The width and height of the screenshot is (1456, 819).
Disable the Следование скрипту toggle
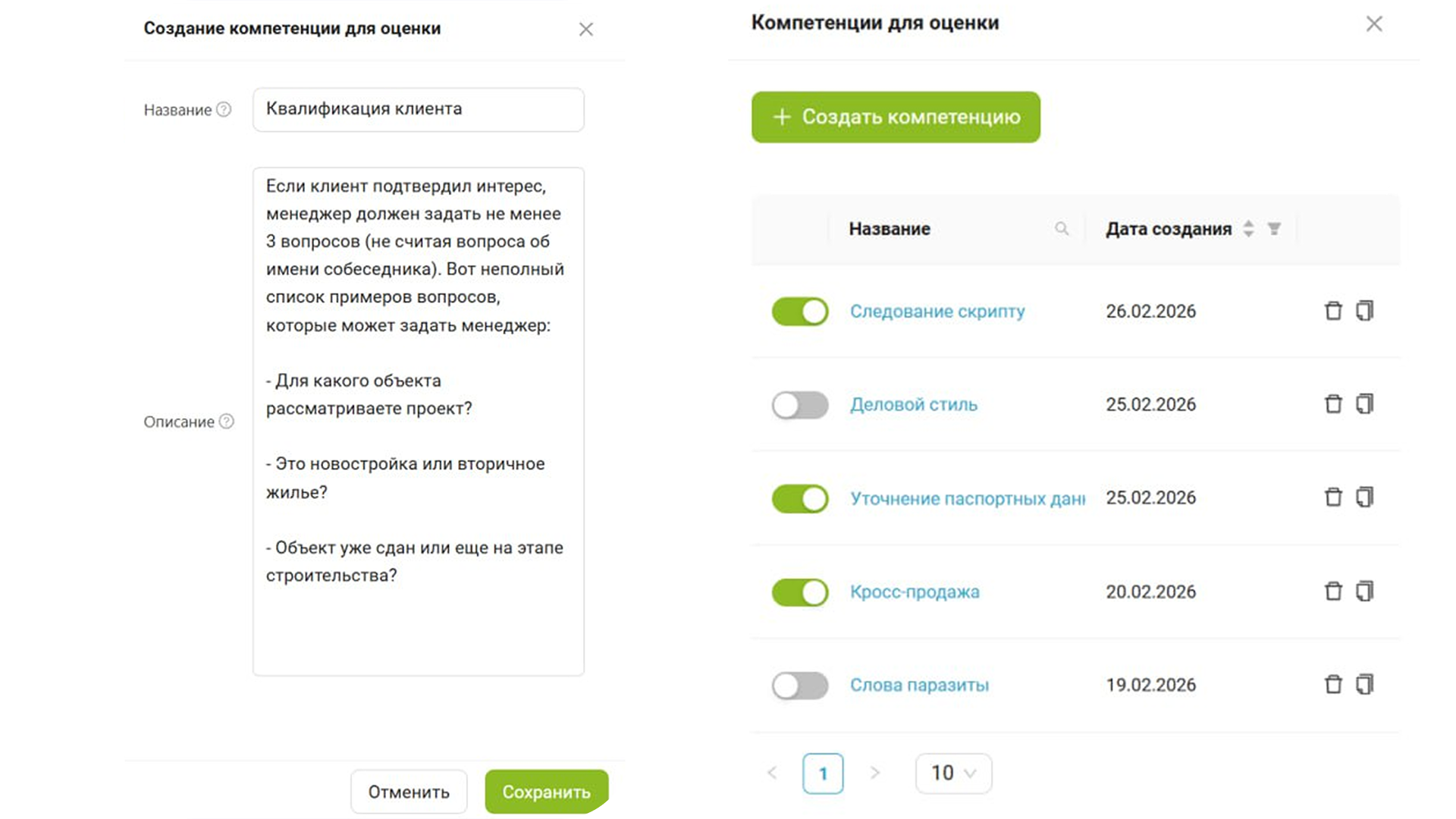click(800, 312)
